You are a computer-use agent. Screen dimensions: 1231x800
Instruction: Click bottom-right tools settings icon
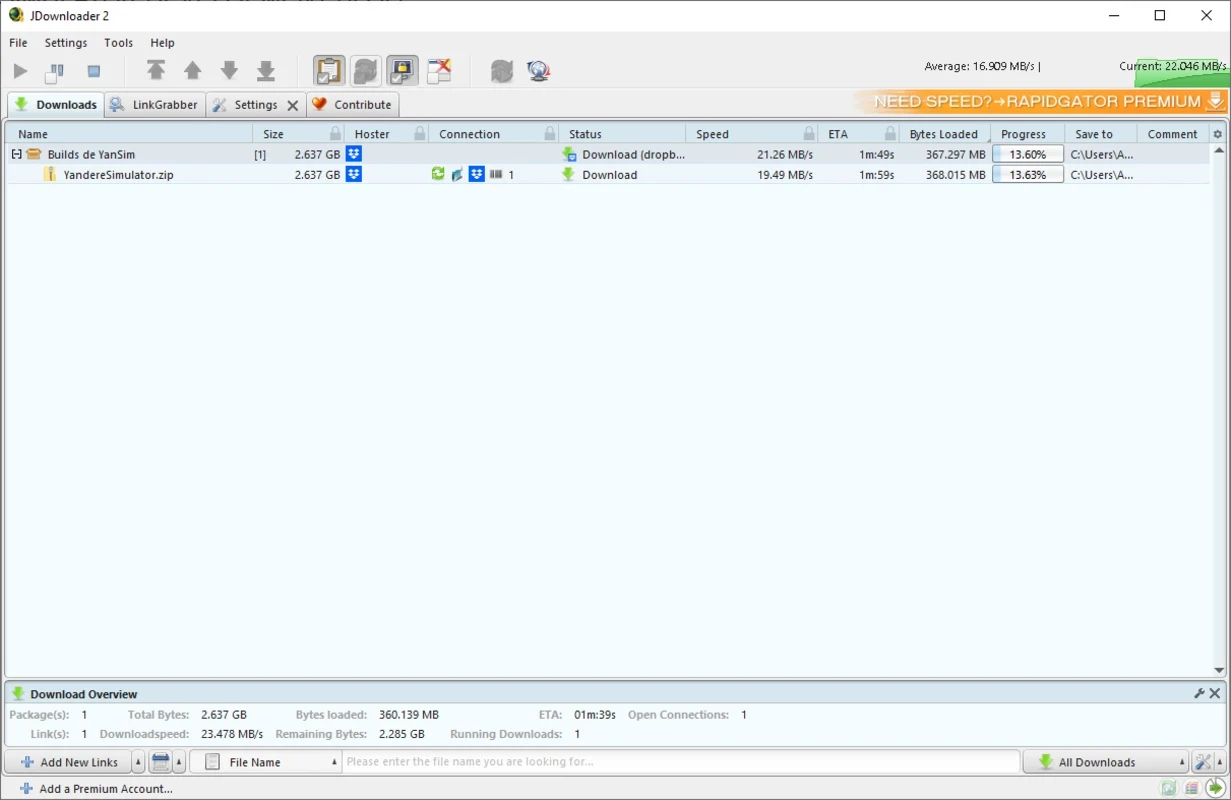1204,762
